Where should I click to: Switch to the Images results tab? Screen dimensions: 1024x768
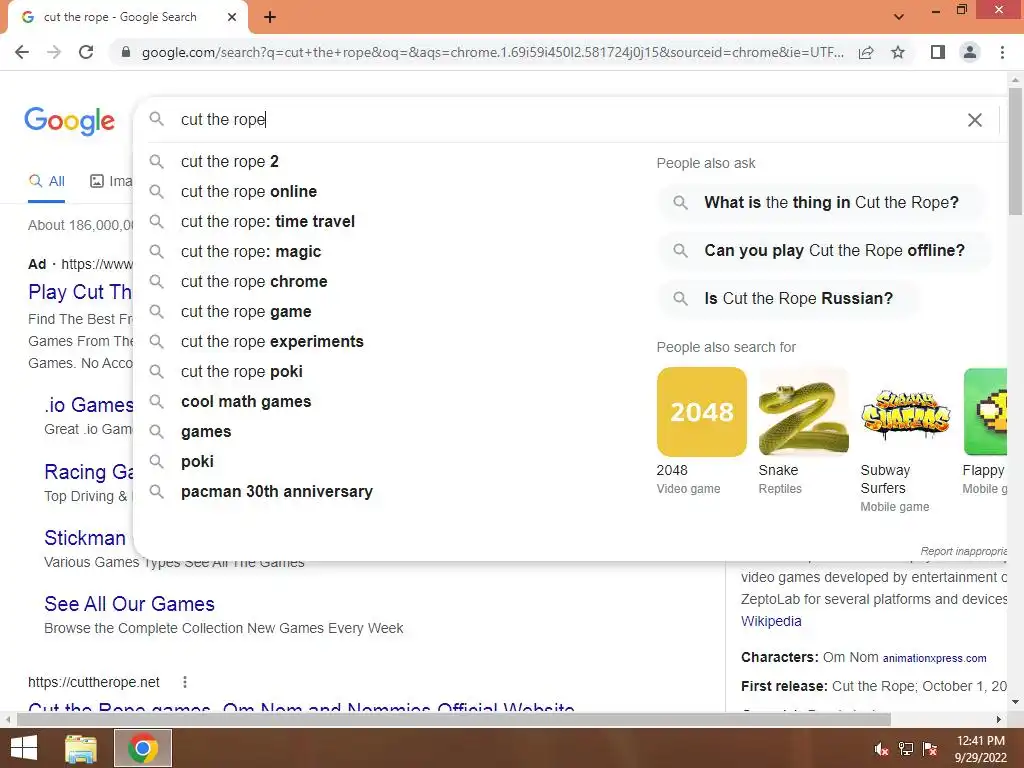click(111, 181)
